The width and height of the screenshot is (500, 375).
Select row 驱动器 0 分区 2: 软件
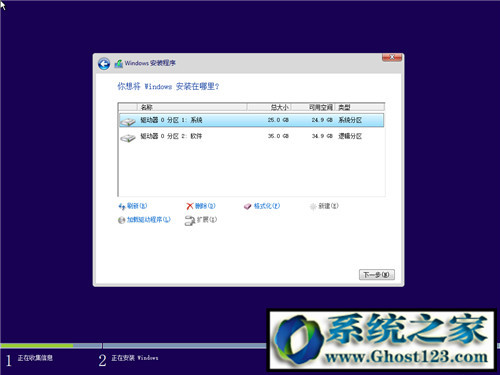251,136
